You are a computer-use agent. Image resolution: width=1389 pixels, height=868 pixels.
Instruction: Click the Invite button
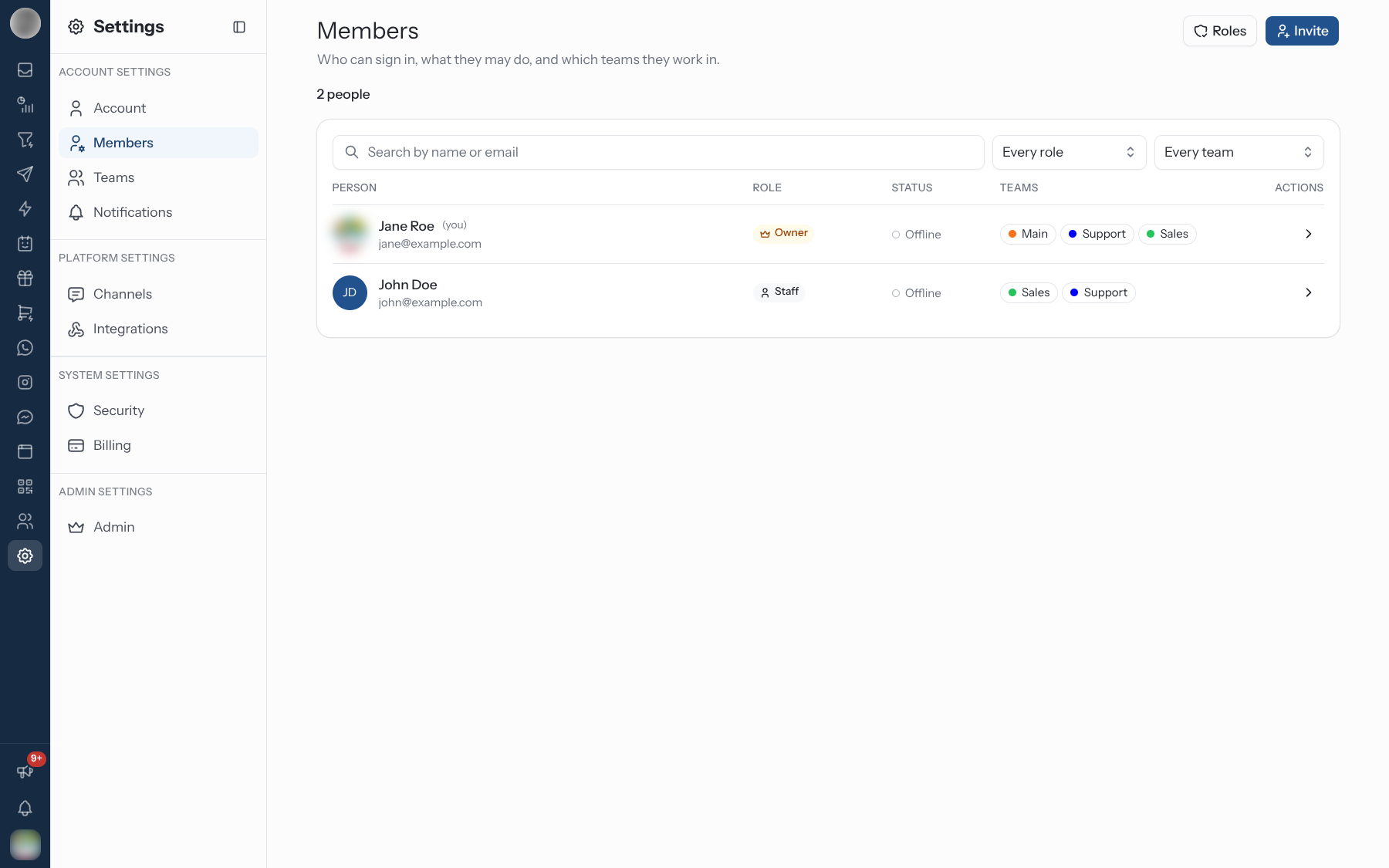(1302, 31)
